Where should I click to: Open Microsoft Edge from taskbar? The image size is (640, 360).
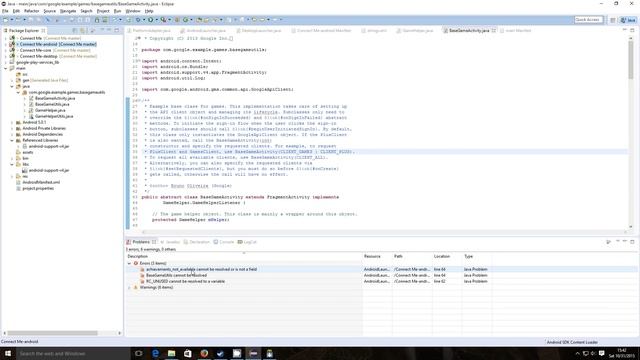tap(155, 353)
